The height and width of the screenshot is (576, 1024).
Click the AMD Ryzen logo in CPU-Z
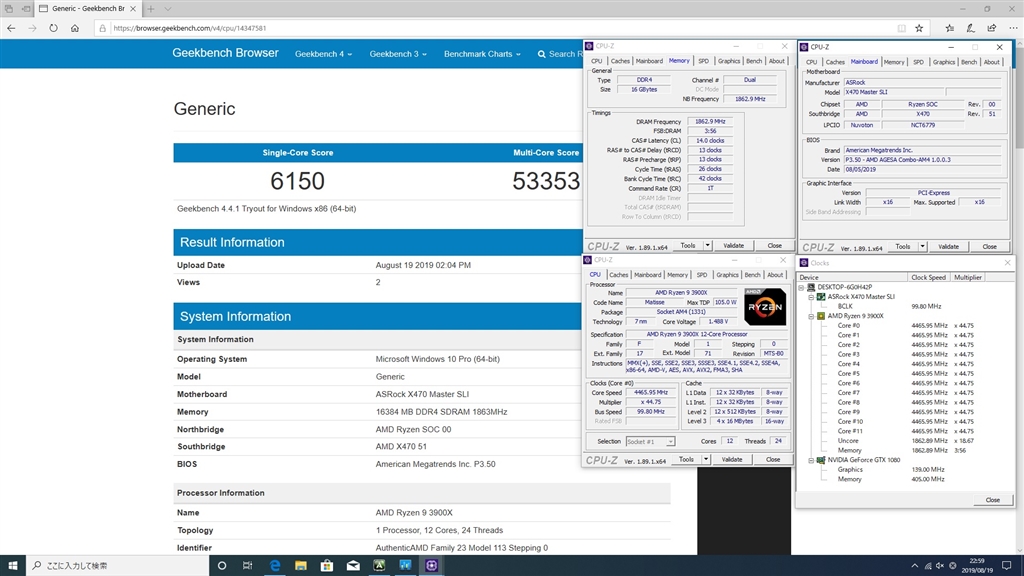coord(765,306)
